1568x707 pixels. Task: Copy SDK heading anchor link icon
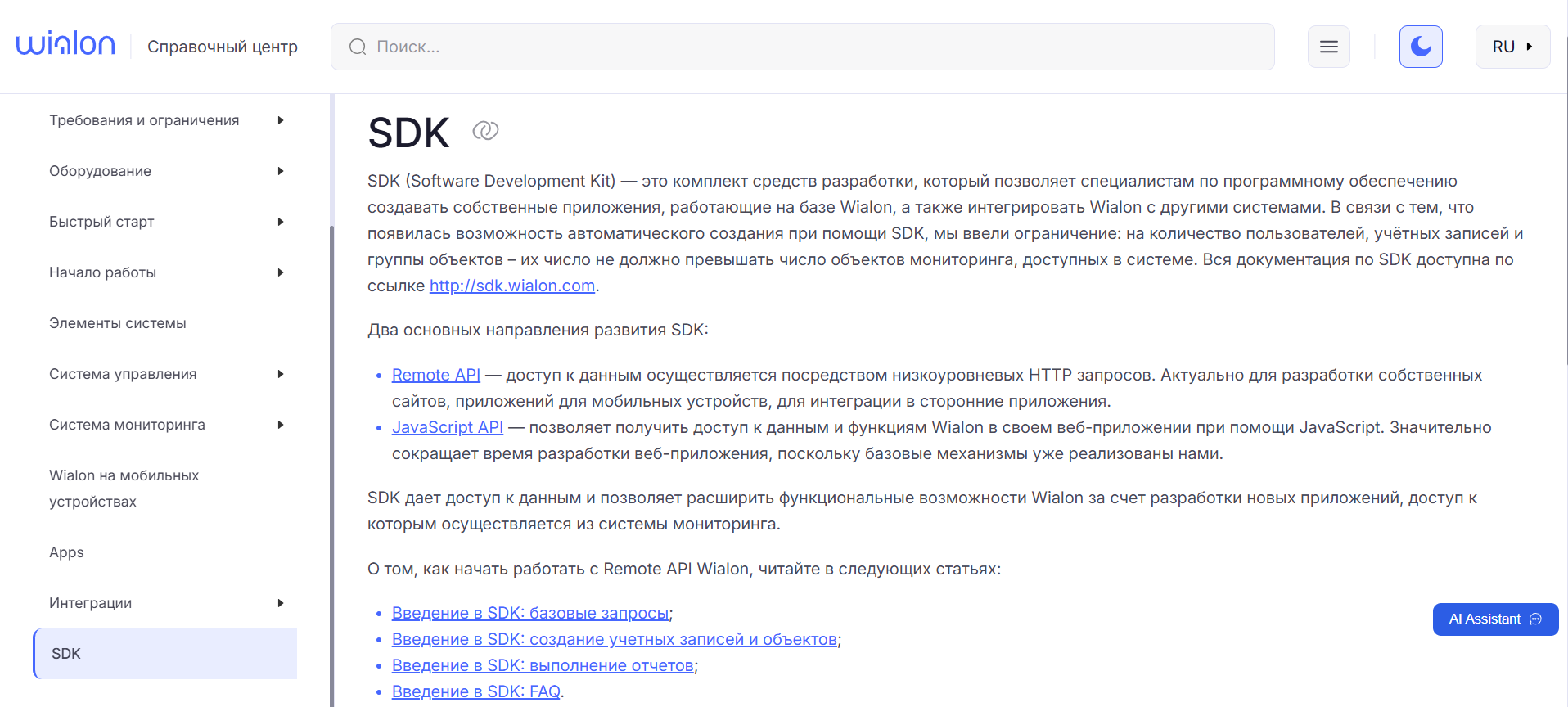[x=485, y=131]
